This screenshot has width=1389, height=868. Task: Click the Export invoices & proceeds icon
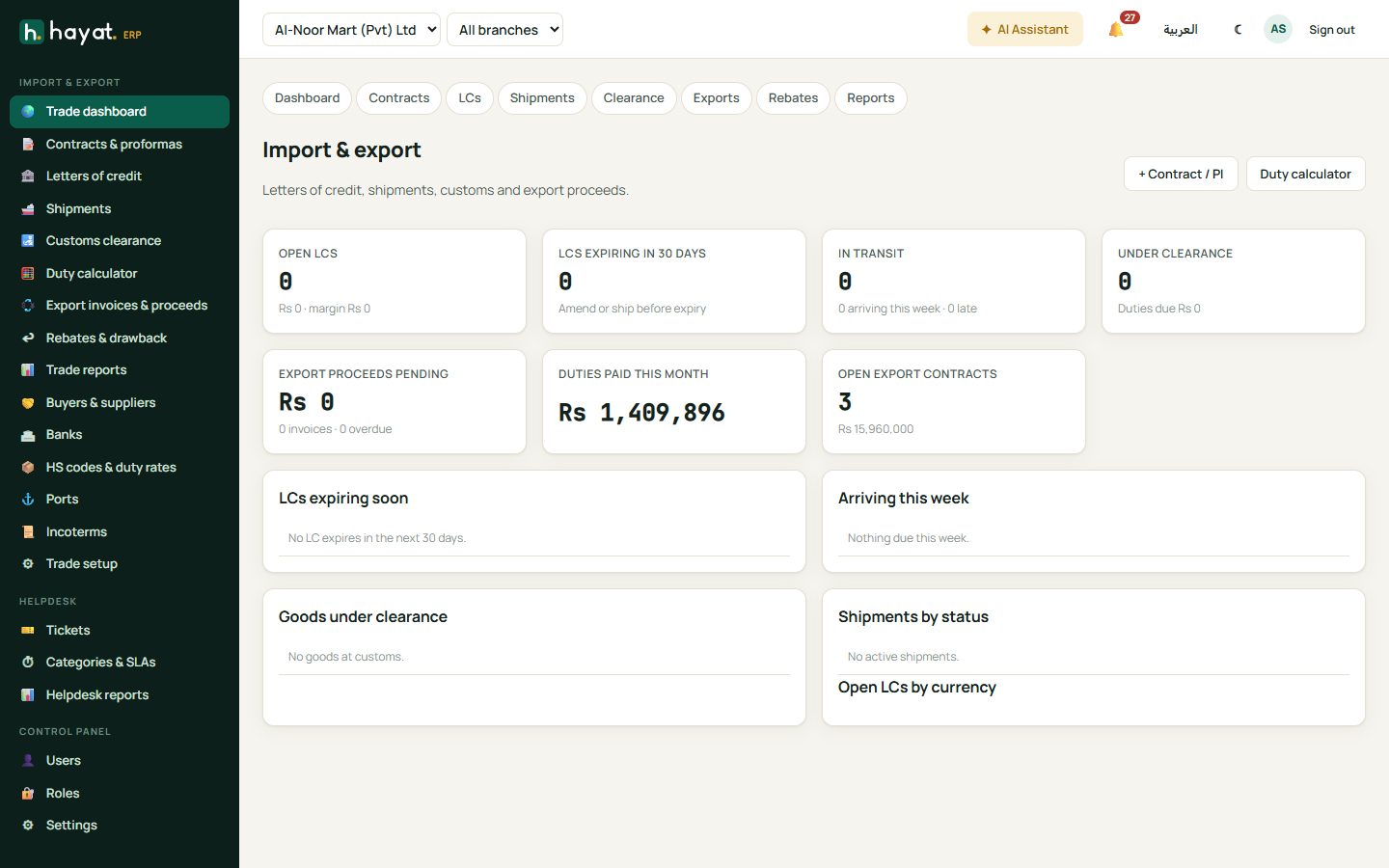[x=28, y=306]
